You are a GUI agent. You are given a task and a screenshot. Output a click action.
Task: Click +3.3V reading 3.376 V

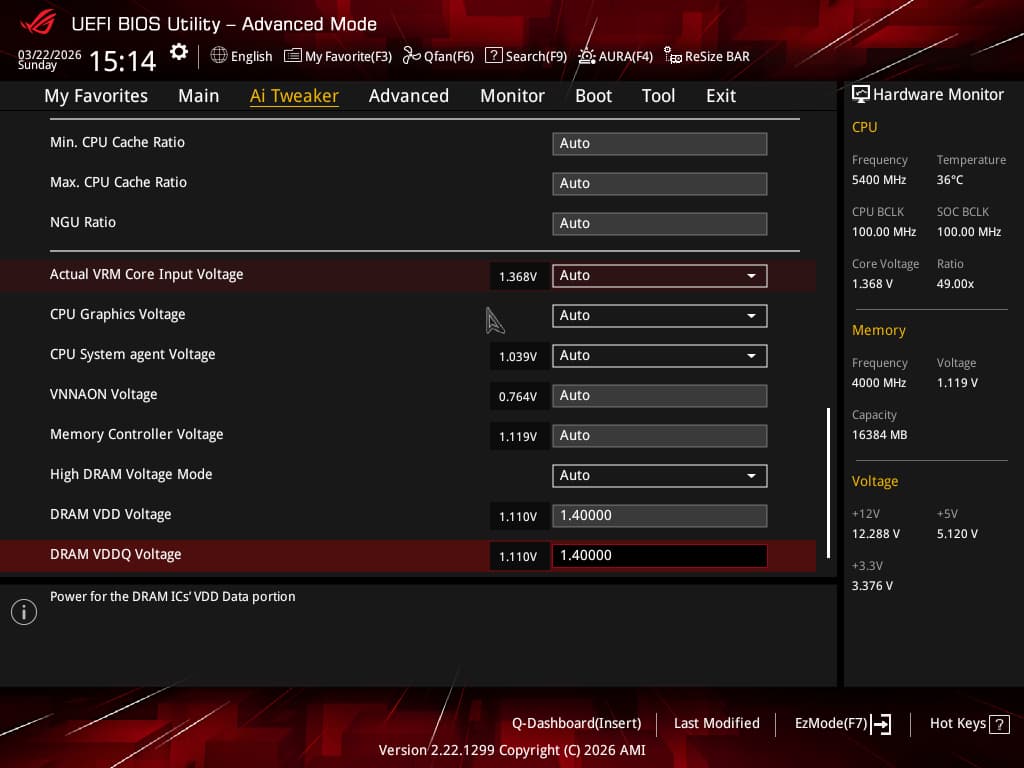tap(872, 586)
